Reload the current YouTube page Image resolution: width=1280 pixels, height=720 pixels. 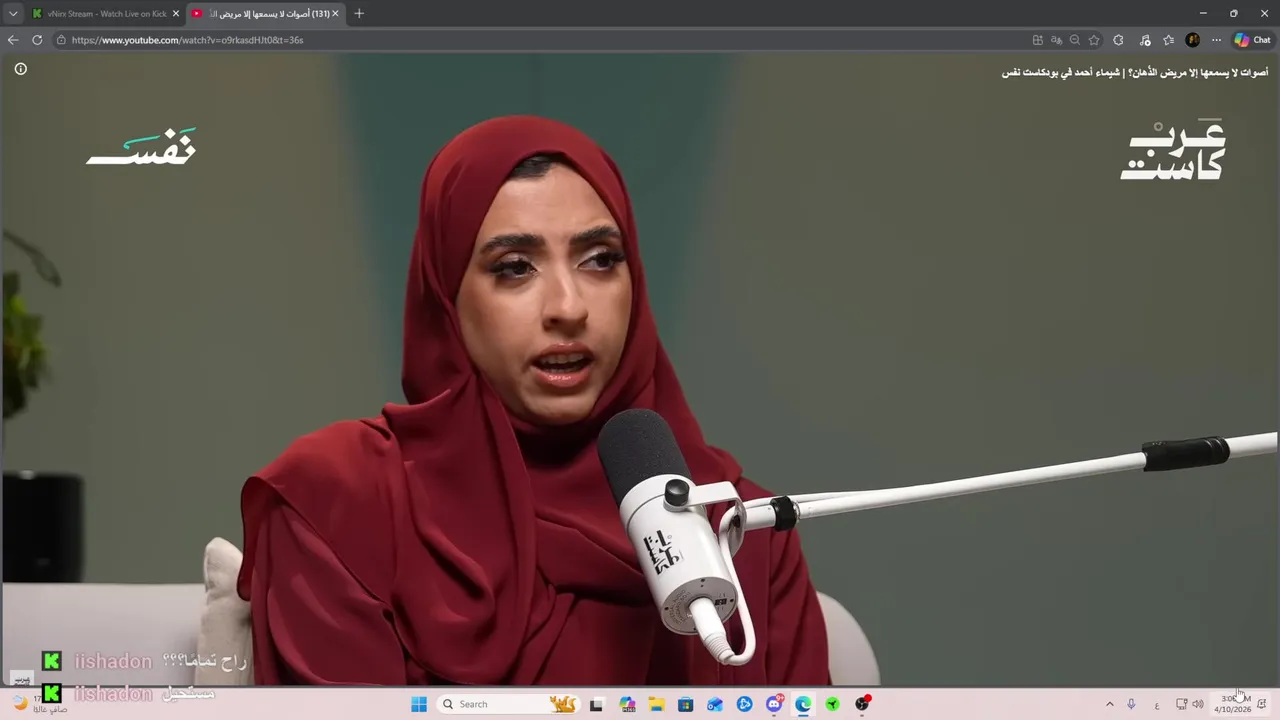(37, 40)
